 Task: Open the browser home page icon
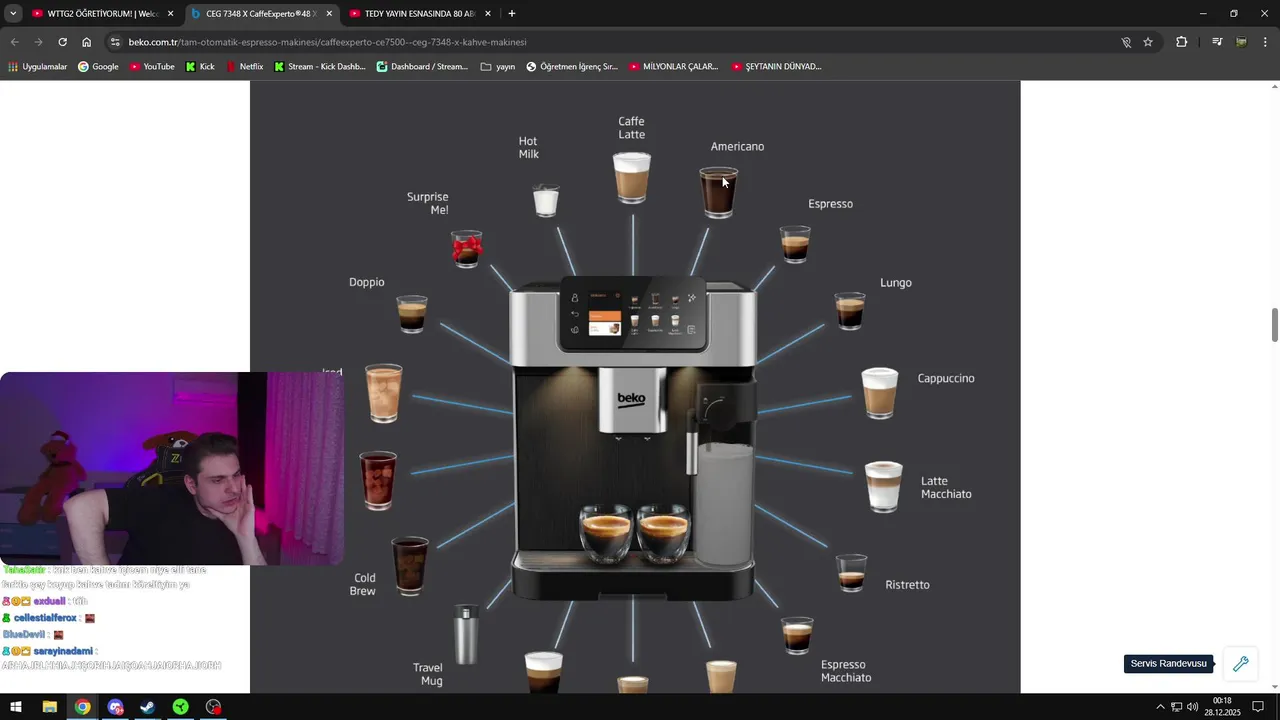click(86, 42)
